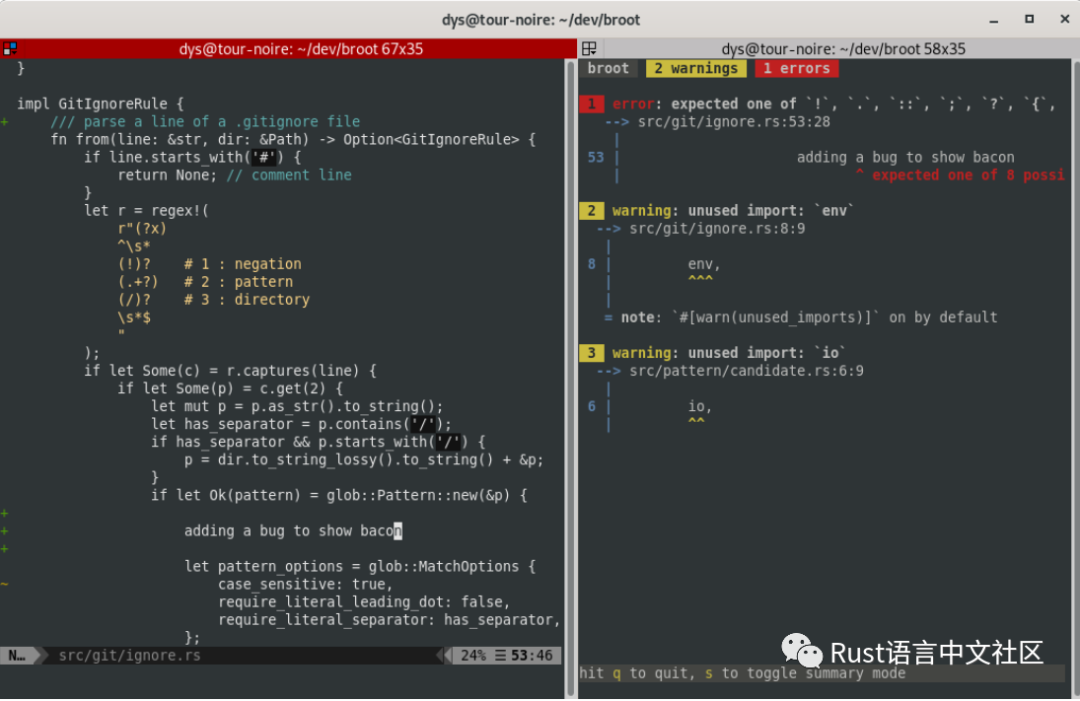Screen dimensions: 1080x701
Task: Click the 'return None; // comment line' code
Action: pos(234,175)
